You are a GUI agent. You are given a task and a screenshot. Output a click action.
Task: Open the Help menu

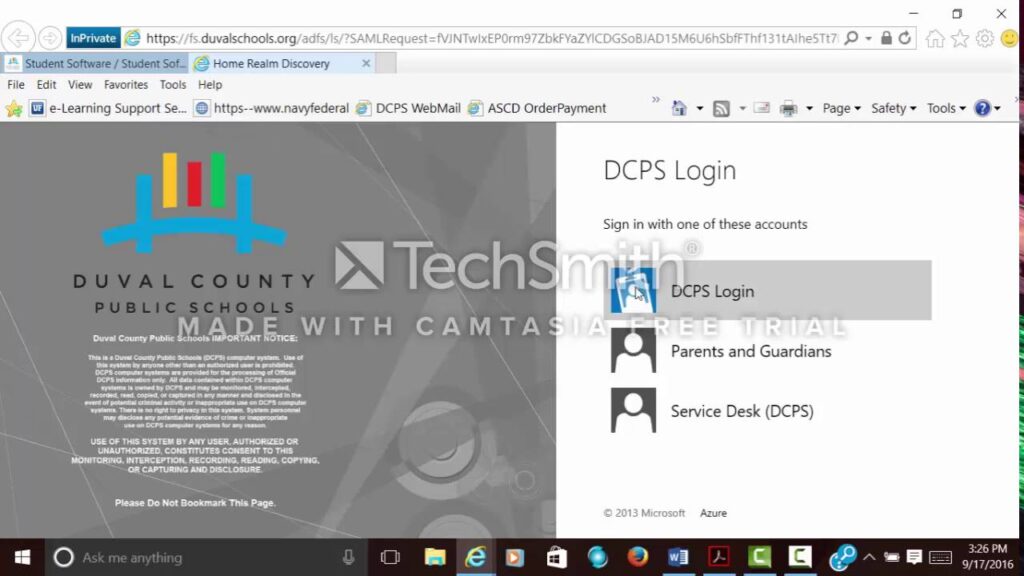(x=210, y=84)
